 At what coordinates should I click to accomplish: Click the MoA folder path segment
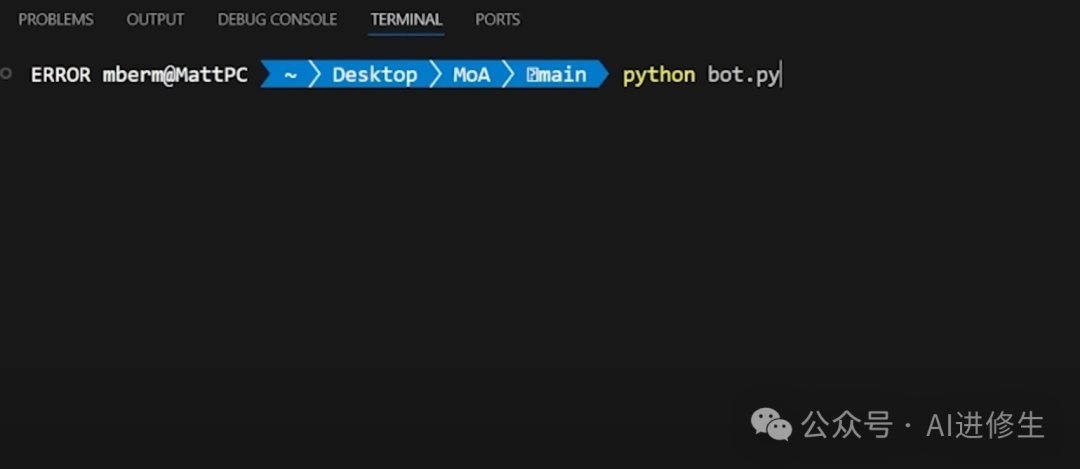point(472,75)
